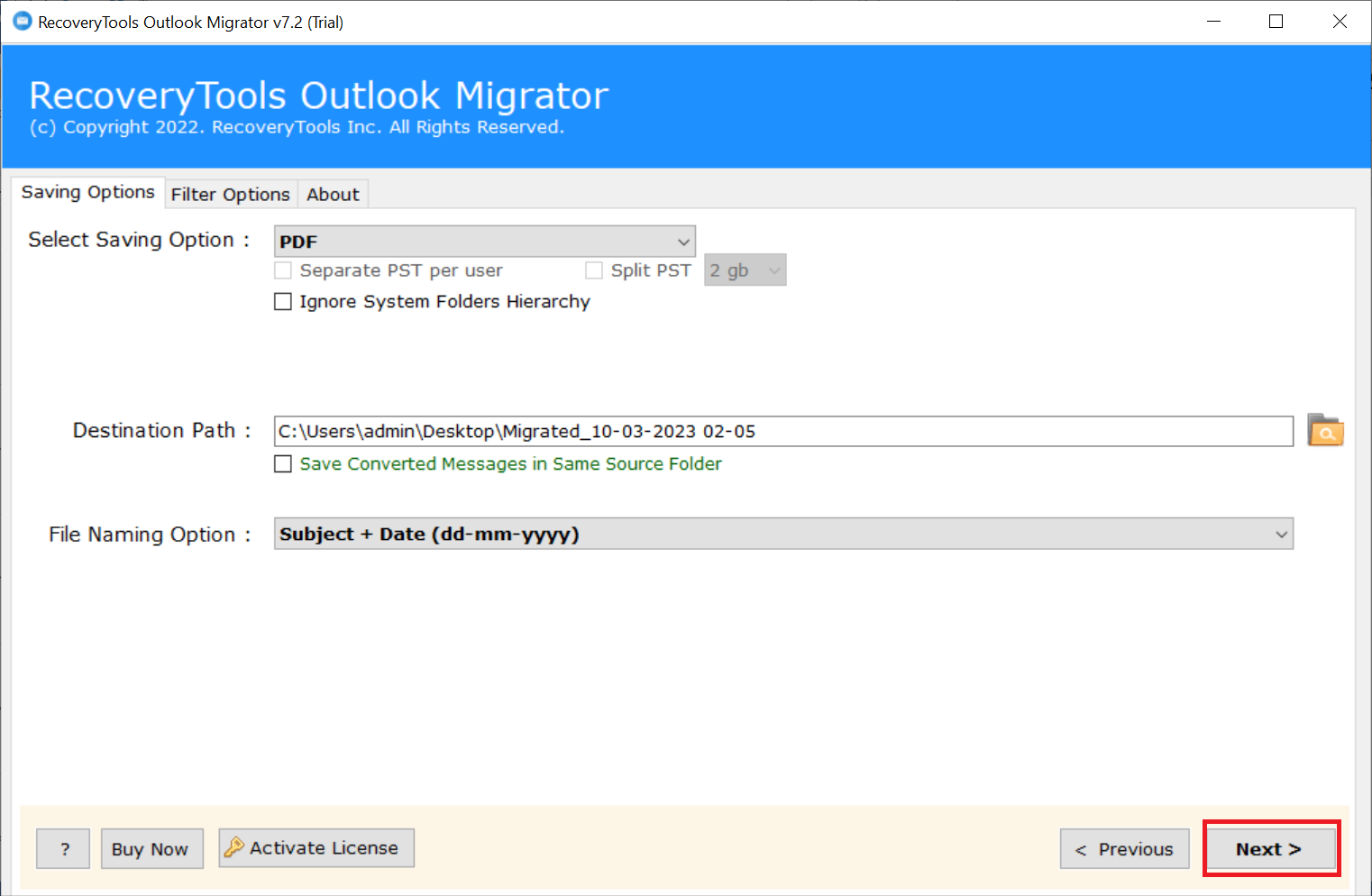Screen dimensions: 1372x896
Task: Click the Select Saving Option label
Action: click(139, 240)
